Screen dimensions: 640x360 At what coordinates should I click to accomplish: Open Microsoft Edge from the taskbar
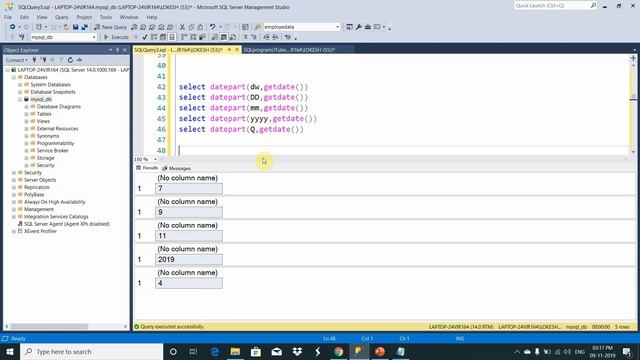(x=215, y=351)
